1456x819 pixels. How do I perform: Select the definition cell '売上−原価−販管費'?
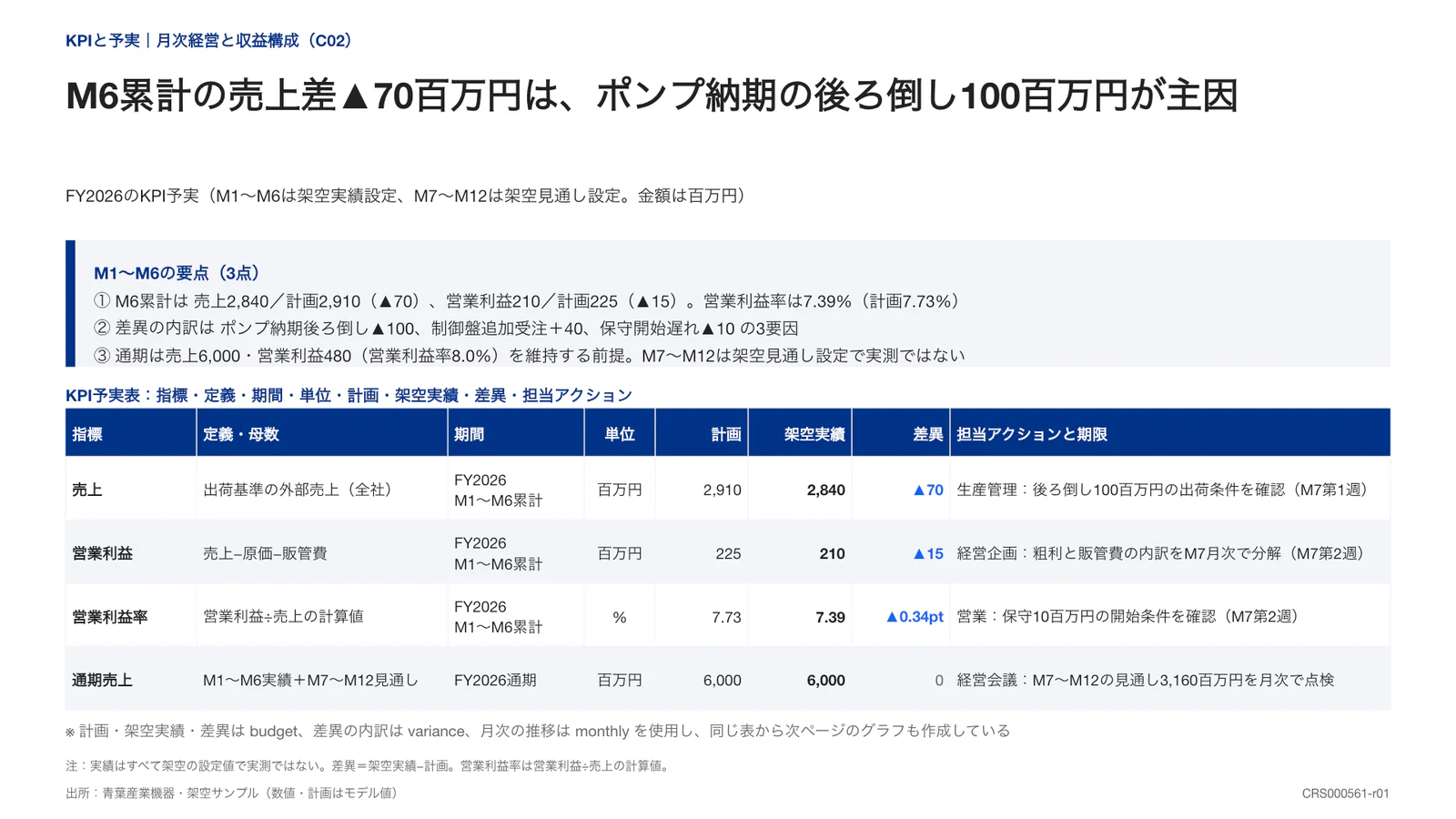[x=265, y=553]
